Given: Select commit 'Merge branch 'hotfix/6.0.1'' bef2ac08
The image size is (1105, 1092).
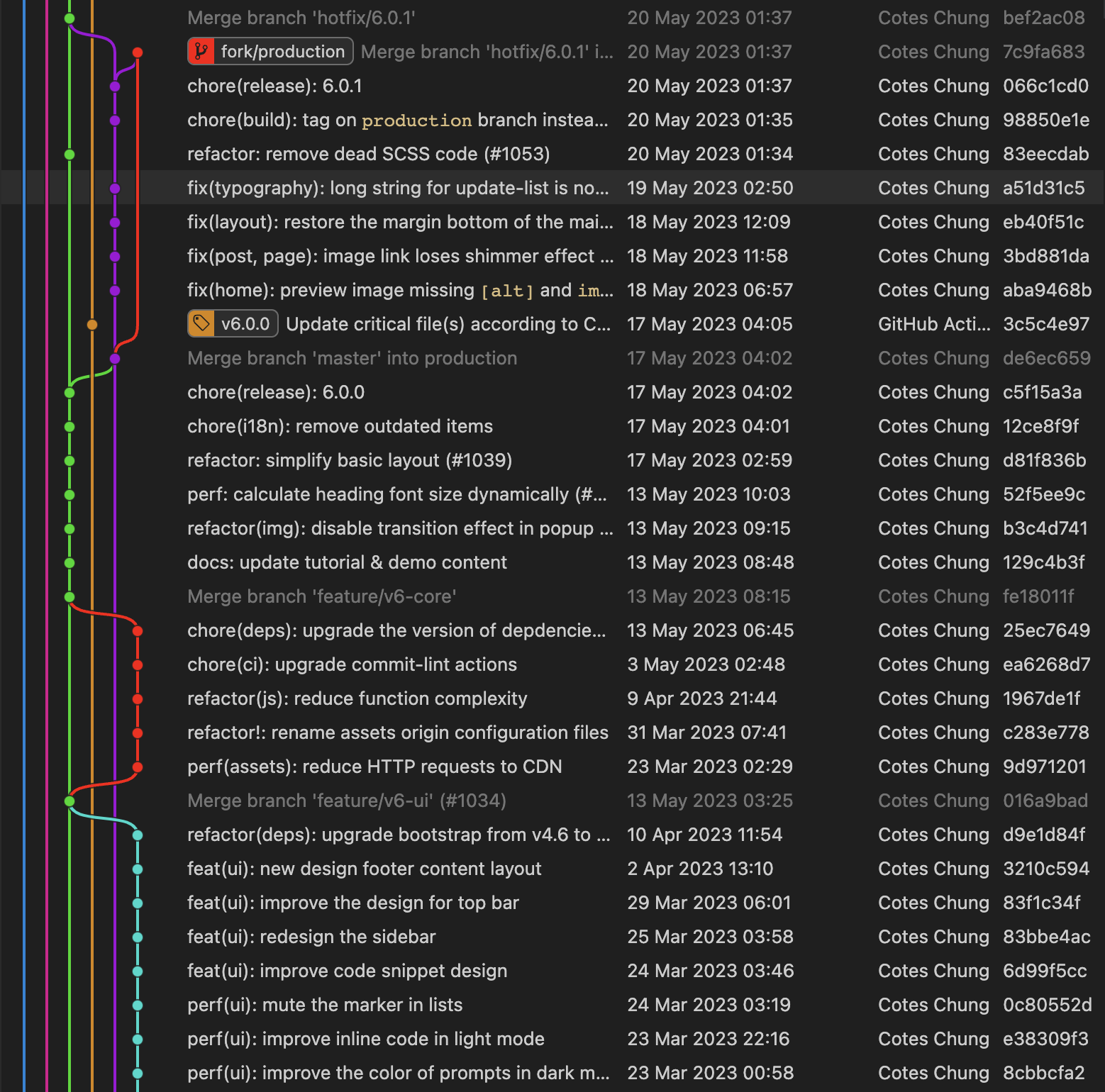Looking at the screenshot, I should 552,18.
